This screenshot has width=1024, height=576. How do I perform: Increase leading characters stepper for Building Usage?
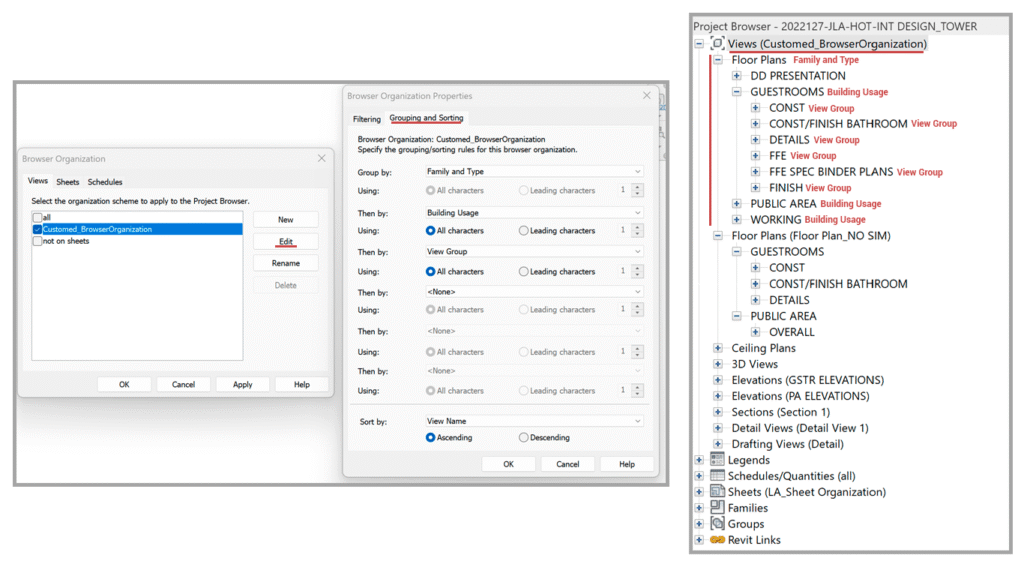638,227
